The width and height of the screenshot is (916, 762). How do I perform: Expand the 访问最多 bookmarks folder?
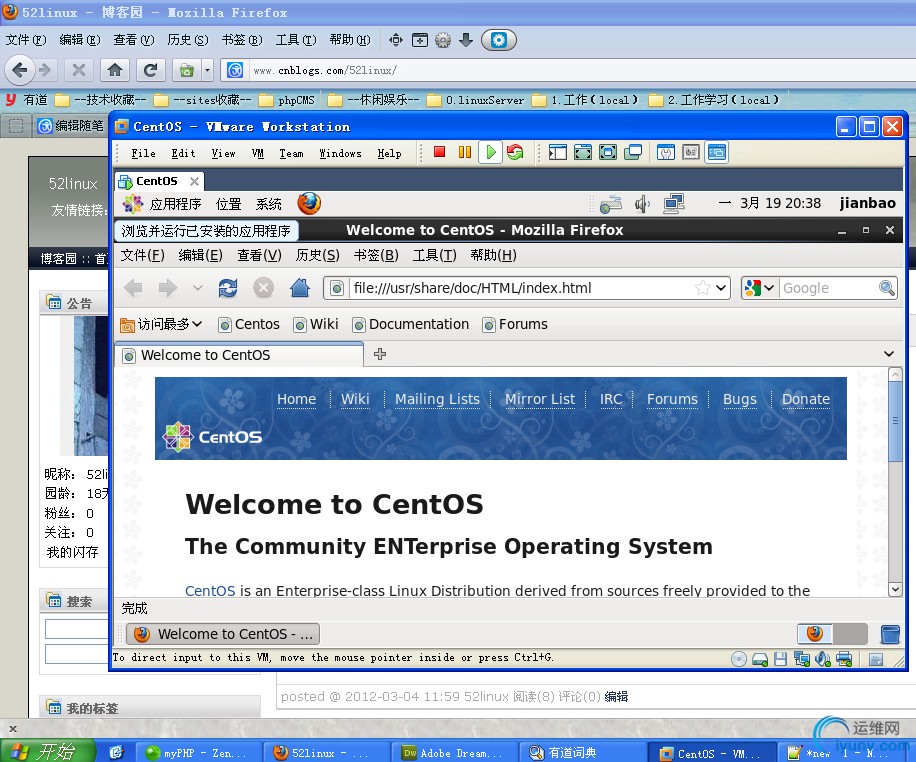[161, 324]
